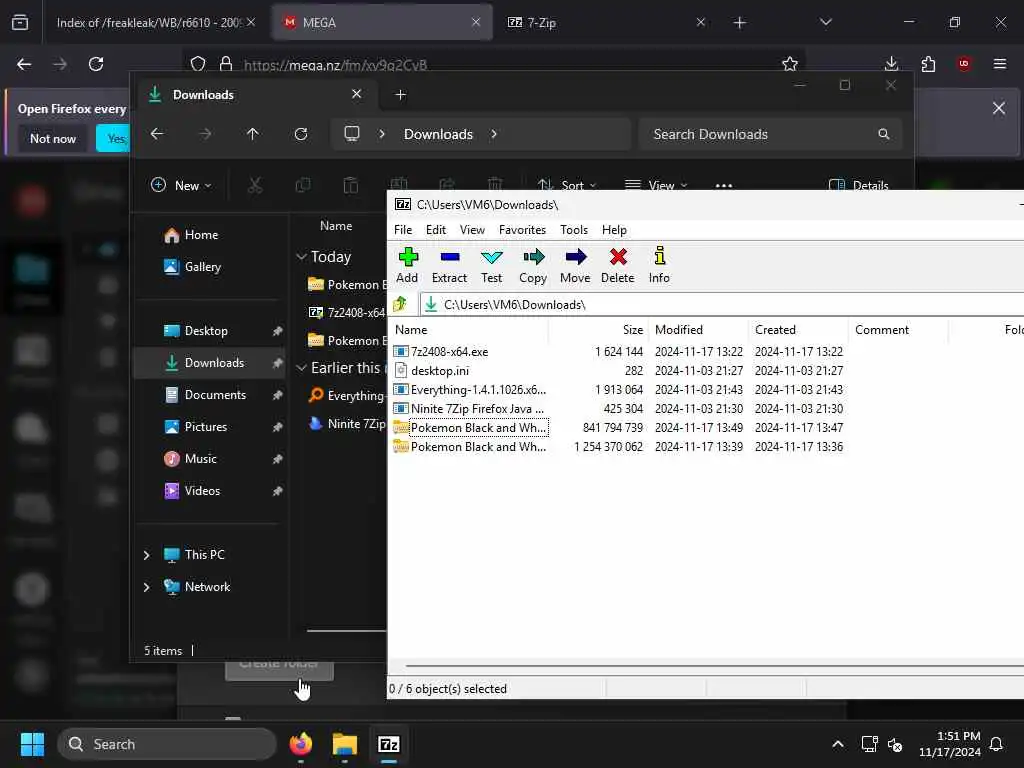Click Explorer back arrow

click(x=157, y=134)
